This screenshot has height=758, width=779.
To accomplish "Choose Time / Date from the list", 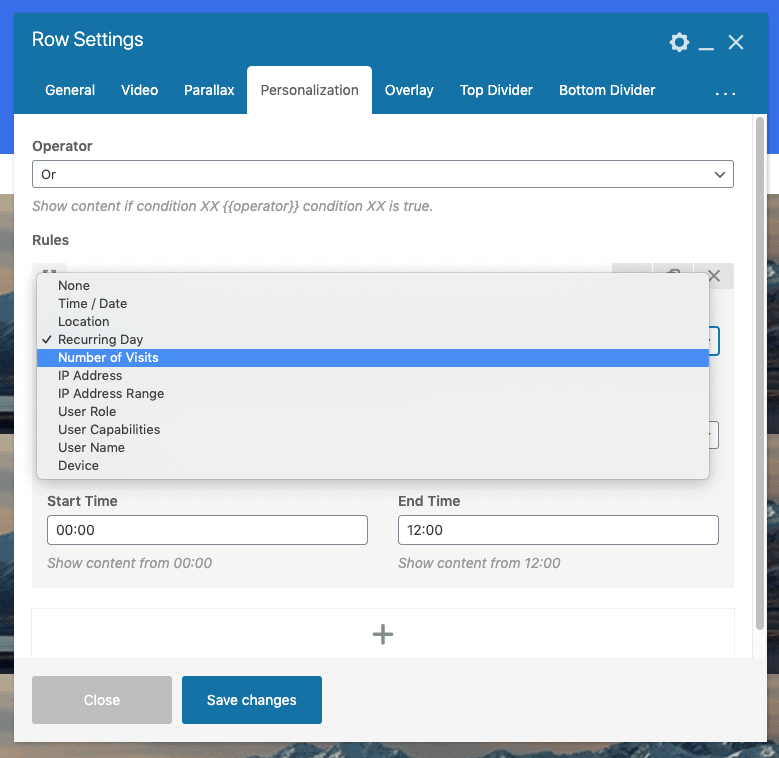I will (92, 304).
